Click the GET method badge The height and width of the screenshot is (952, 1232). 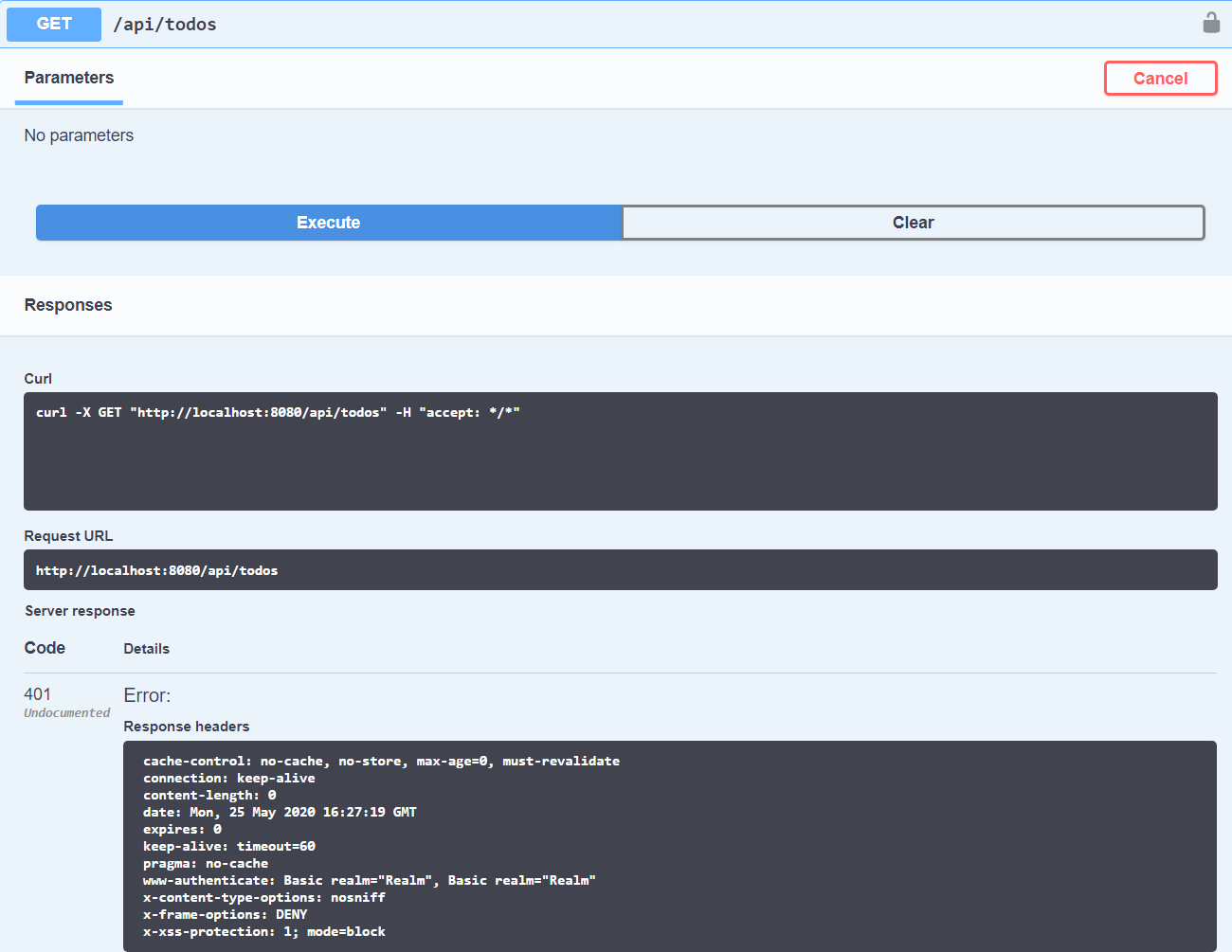point(54,25)
